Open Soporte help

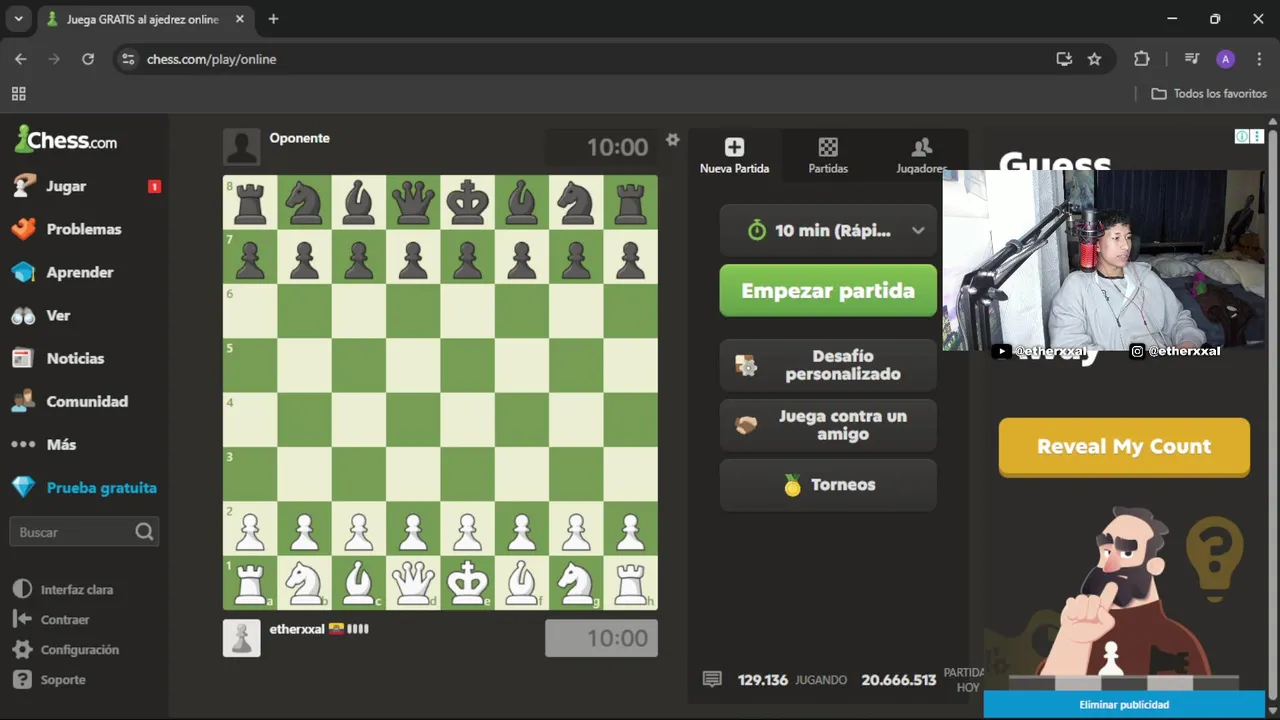click(x=48, y=680)
